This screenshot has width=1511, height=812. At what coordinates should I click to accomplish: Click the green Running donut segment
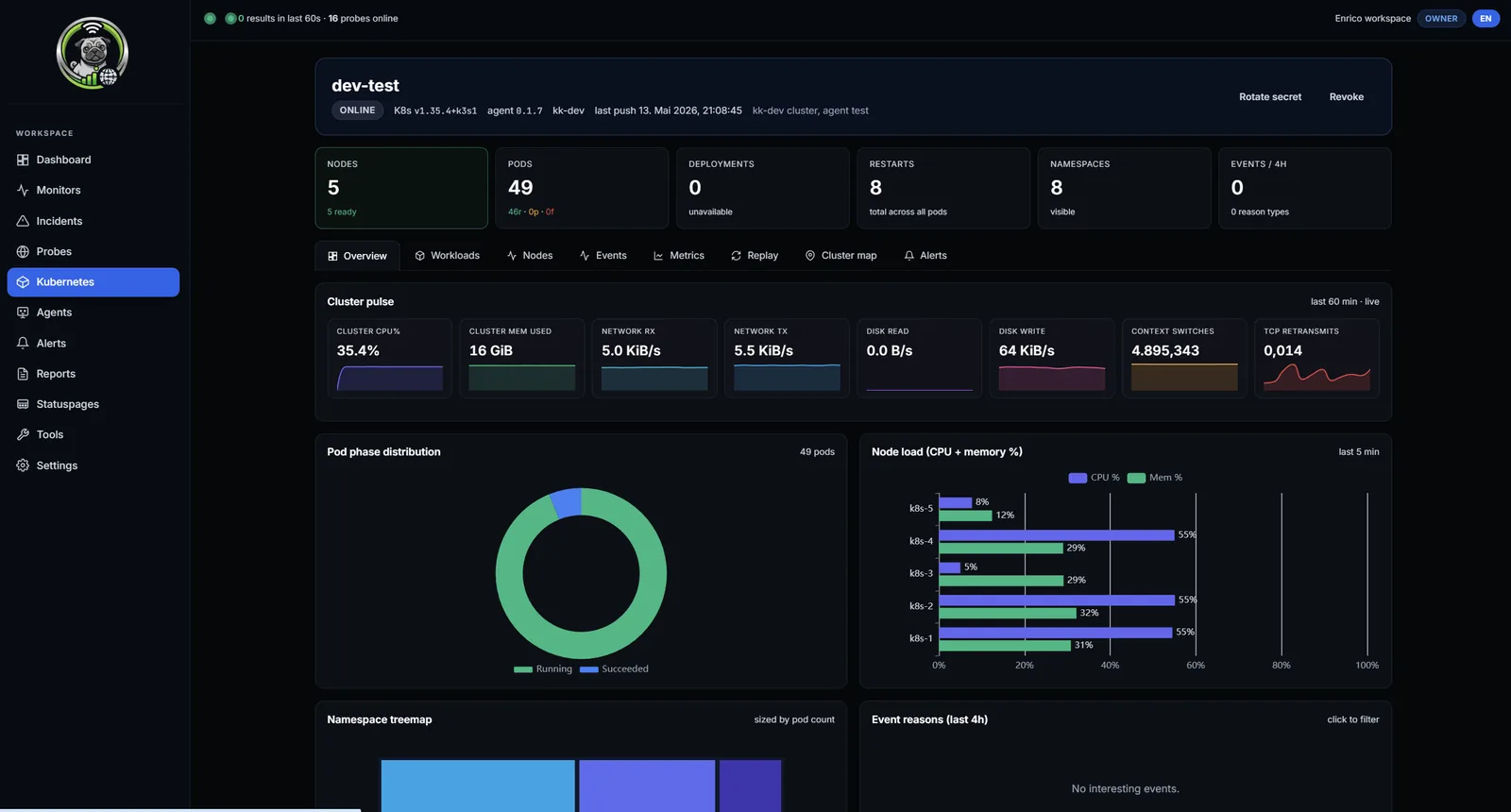pyautogui.click(x=581, y=646)
